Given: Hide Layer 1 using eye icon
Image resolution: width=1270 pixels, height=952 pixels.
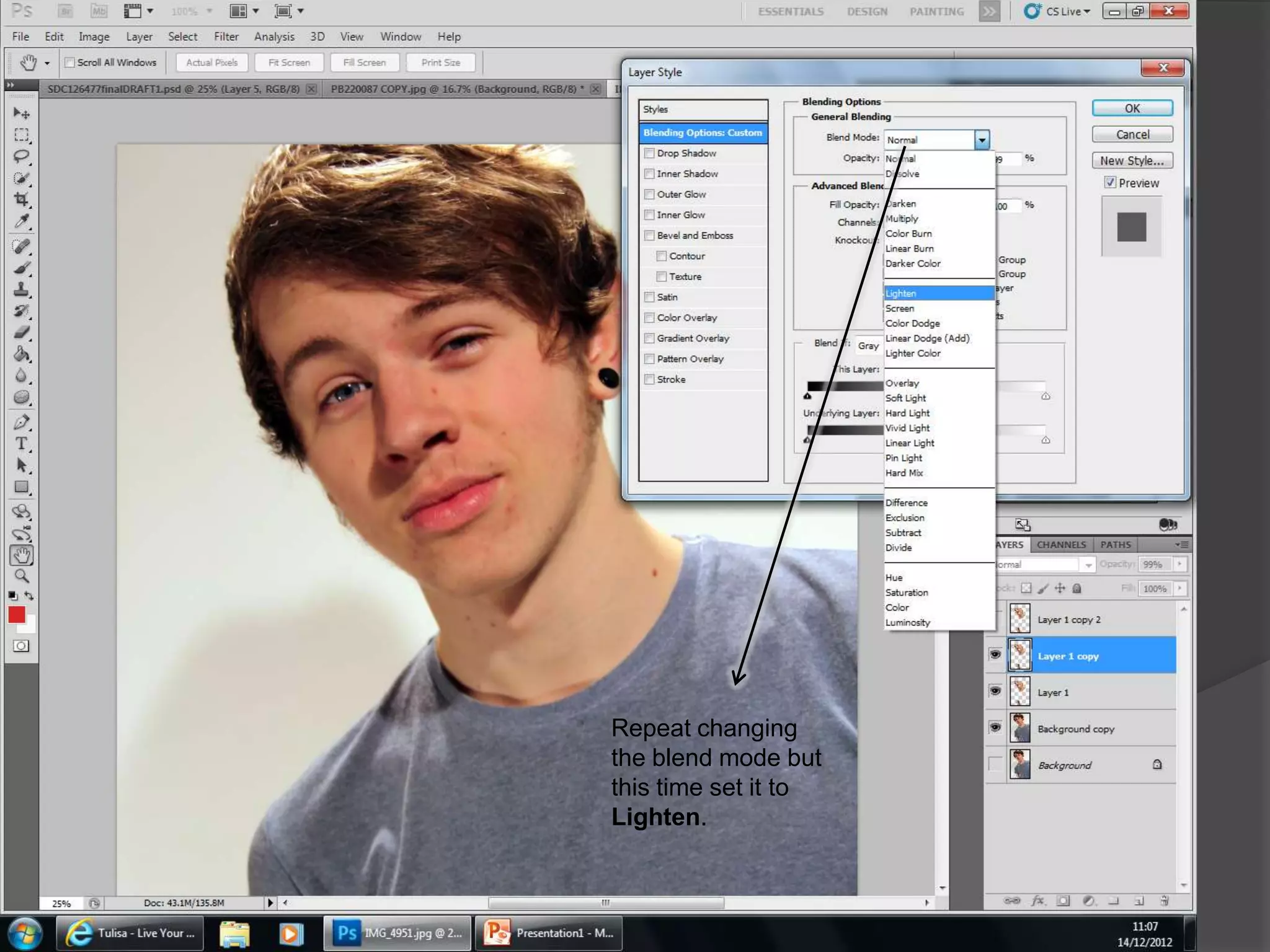Looking at the screenshot, I should 995,691.
